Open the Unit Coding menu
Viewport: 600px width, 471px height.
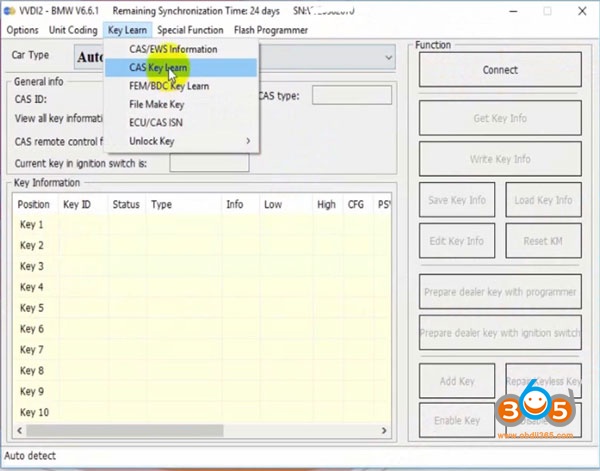(x=73, y=30)
